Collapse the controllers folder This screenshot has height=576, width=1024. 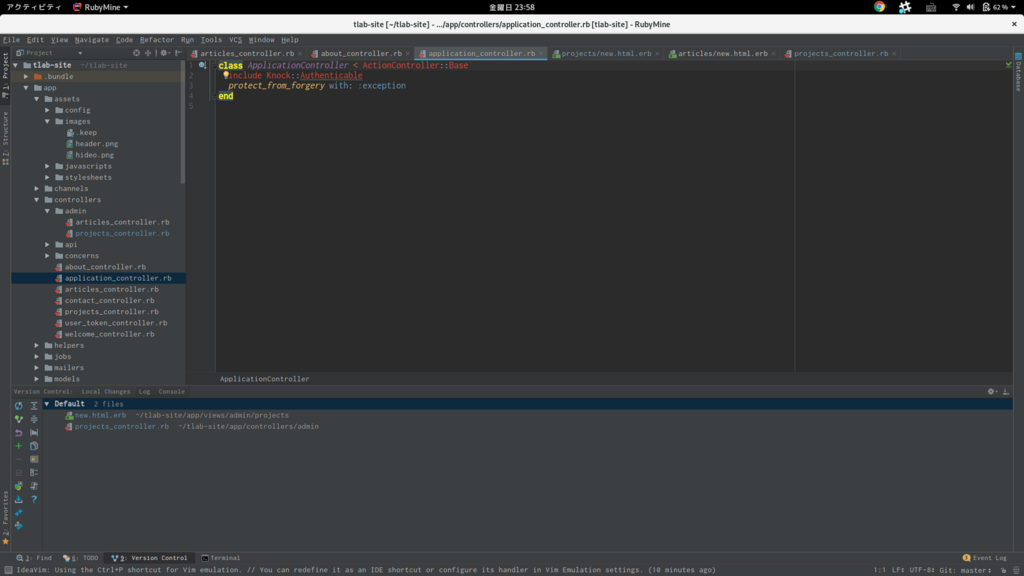click(x=37, y=200)
